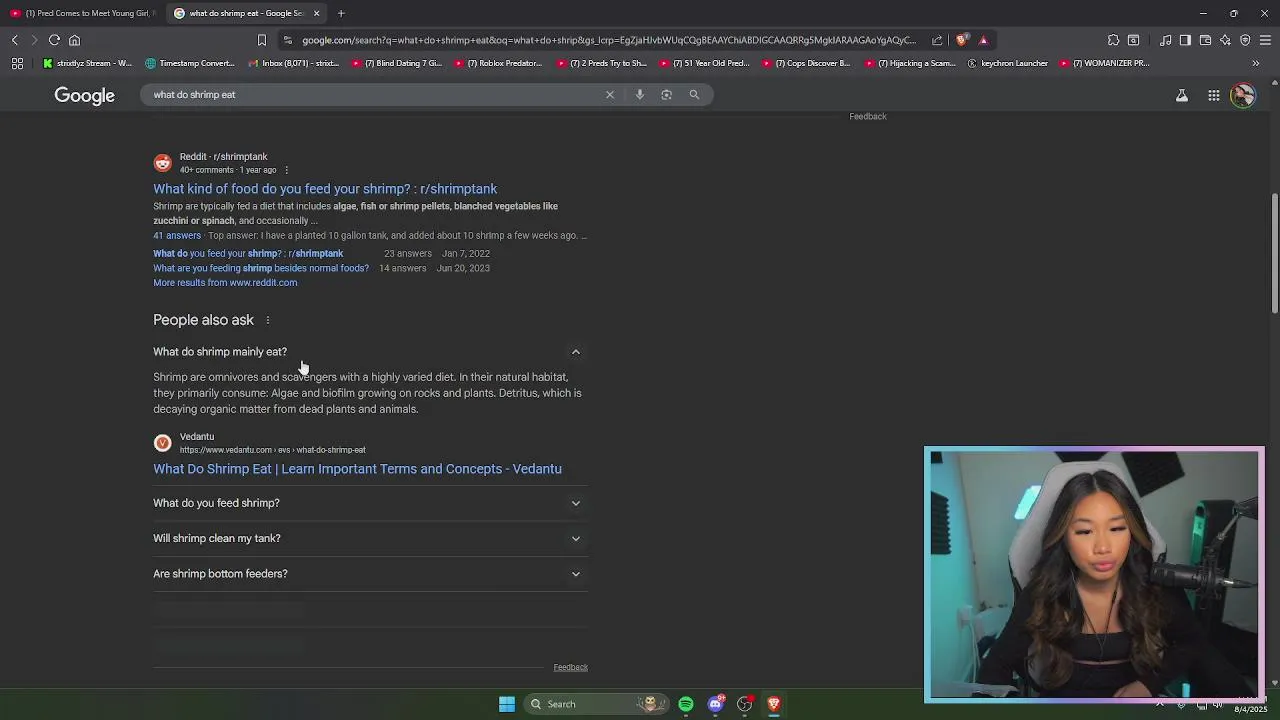
Task: Bookmark this page via address bar icon
Action: coord(262,40)
